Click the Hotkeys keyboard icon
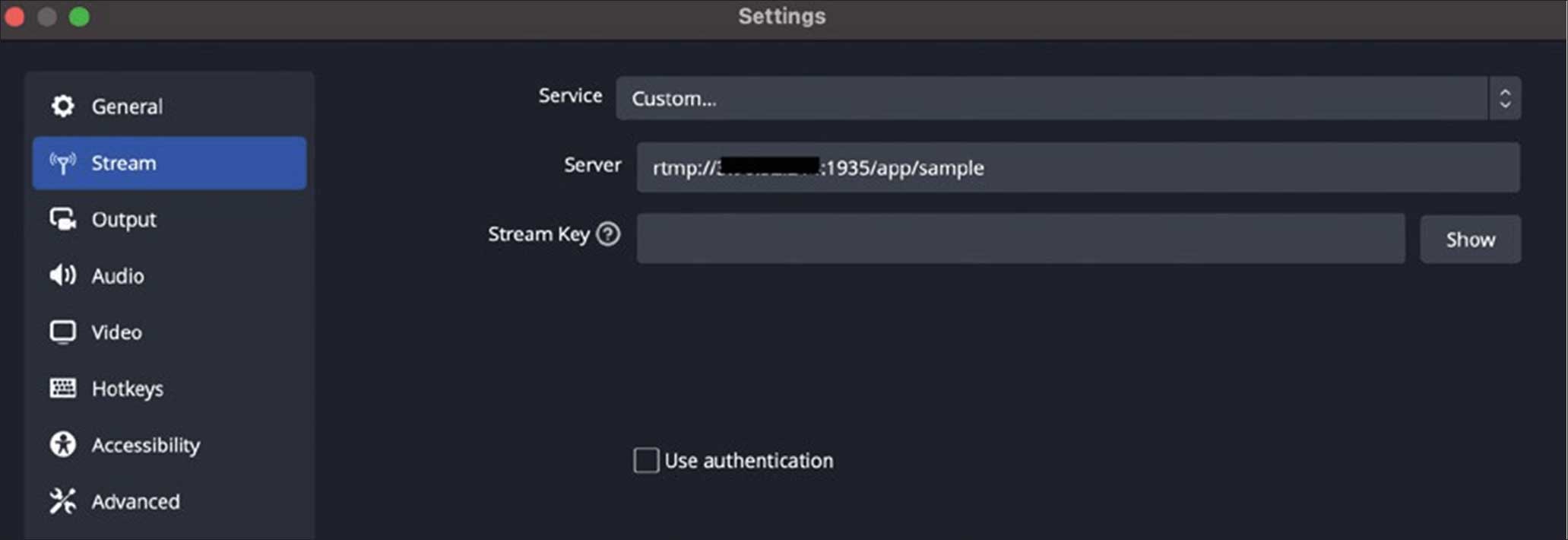Screen dimensions: 1568x540 point(63,389)
